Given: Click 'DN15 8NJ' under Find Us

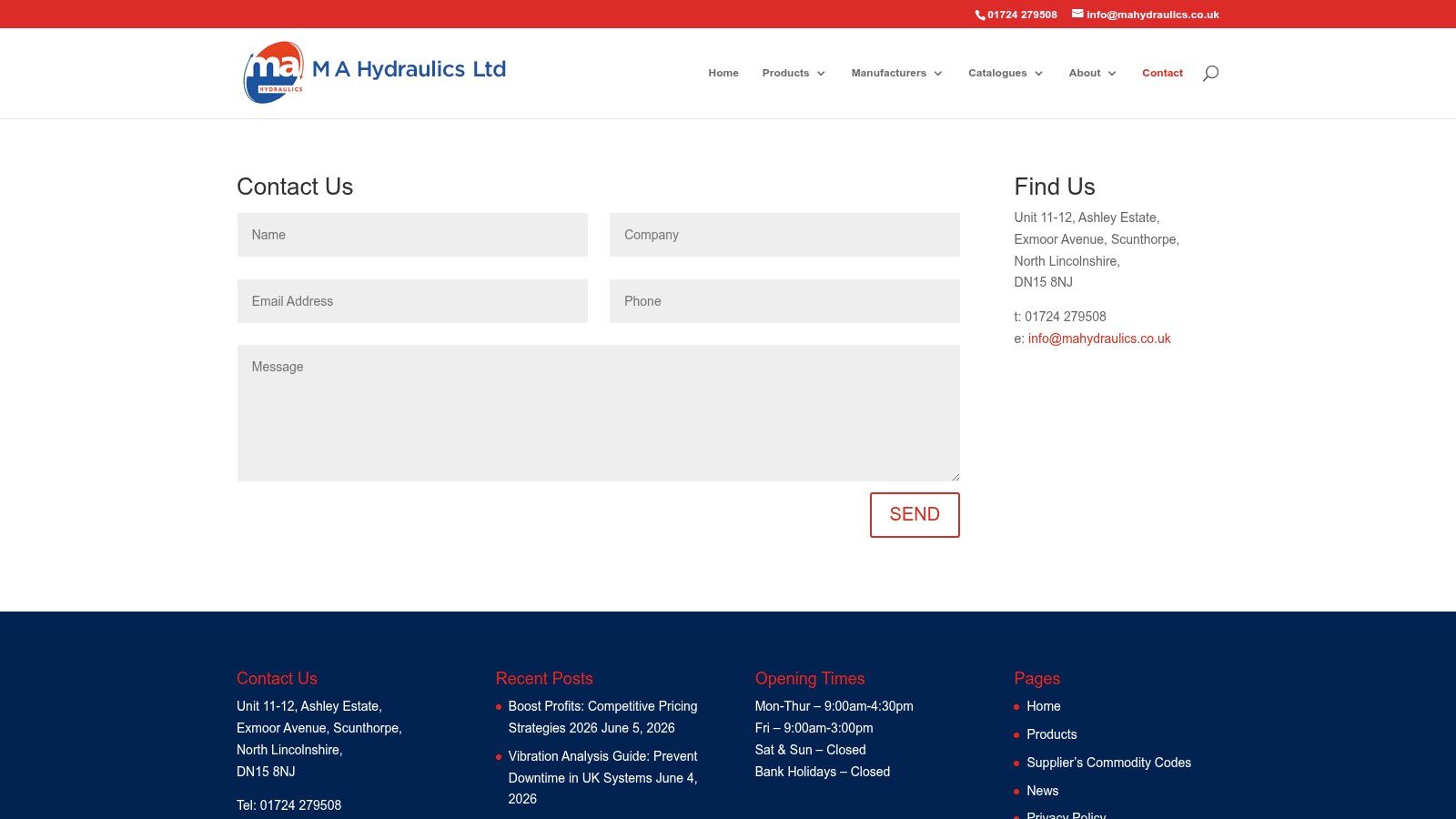Looking at the screenshot, I should [1044, 282].
